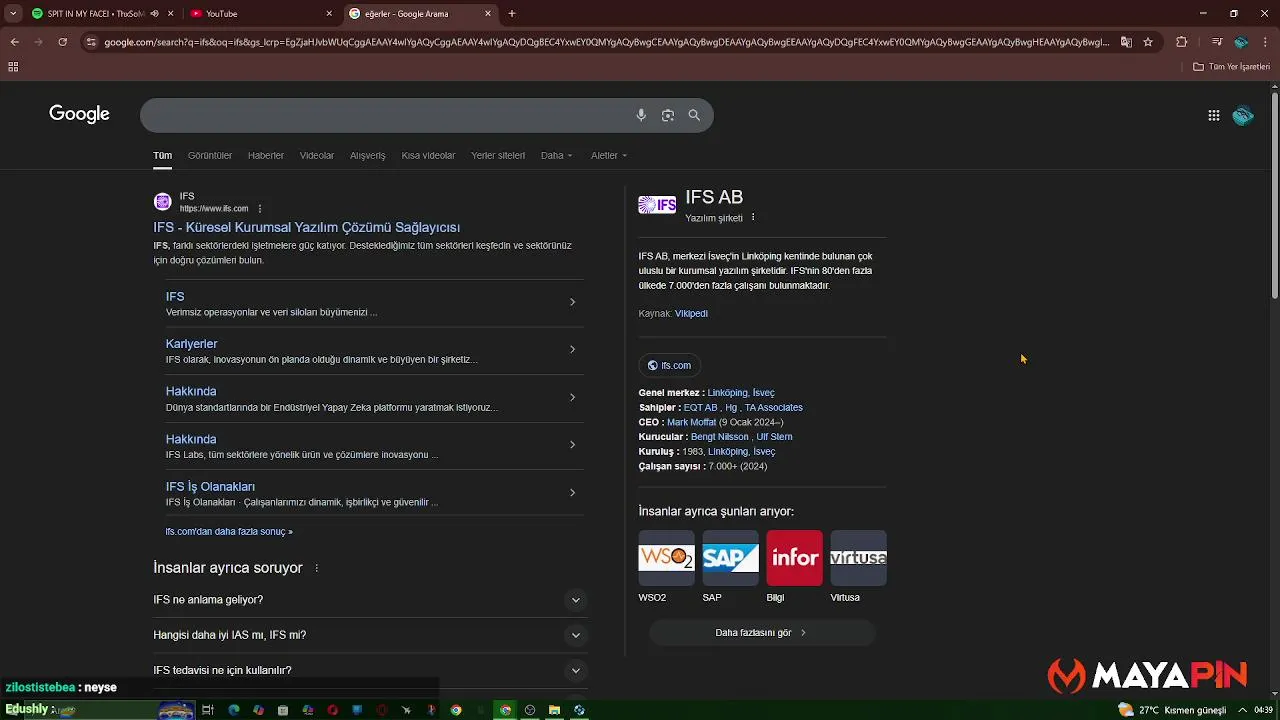The height and width of the screenshot is (720, 1280).
Task: Bookmark this page with star
Action: 1148,42
